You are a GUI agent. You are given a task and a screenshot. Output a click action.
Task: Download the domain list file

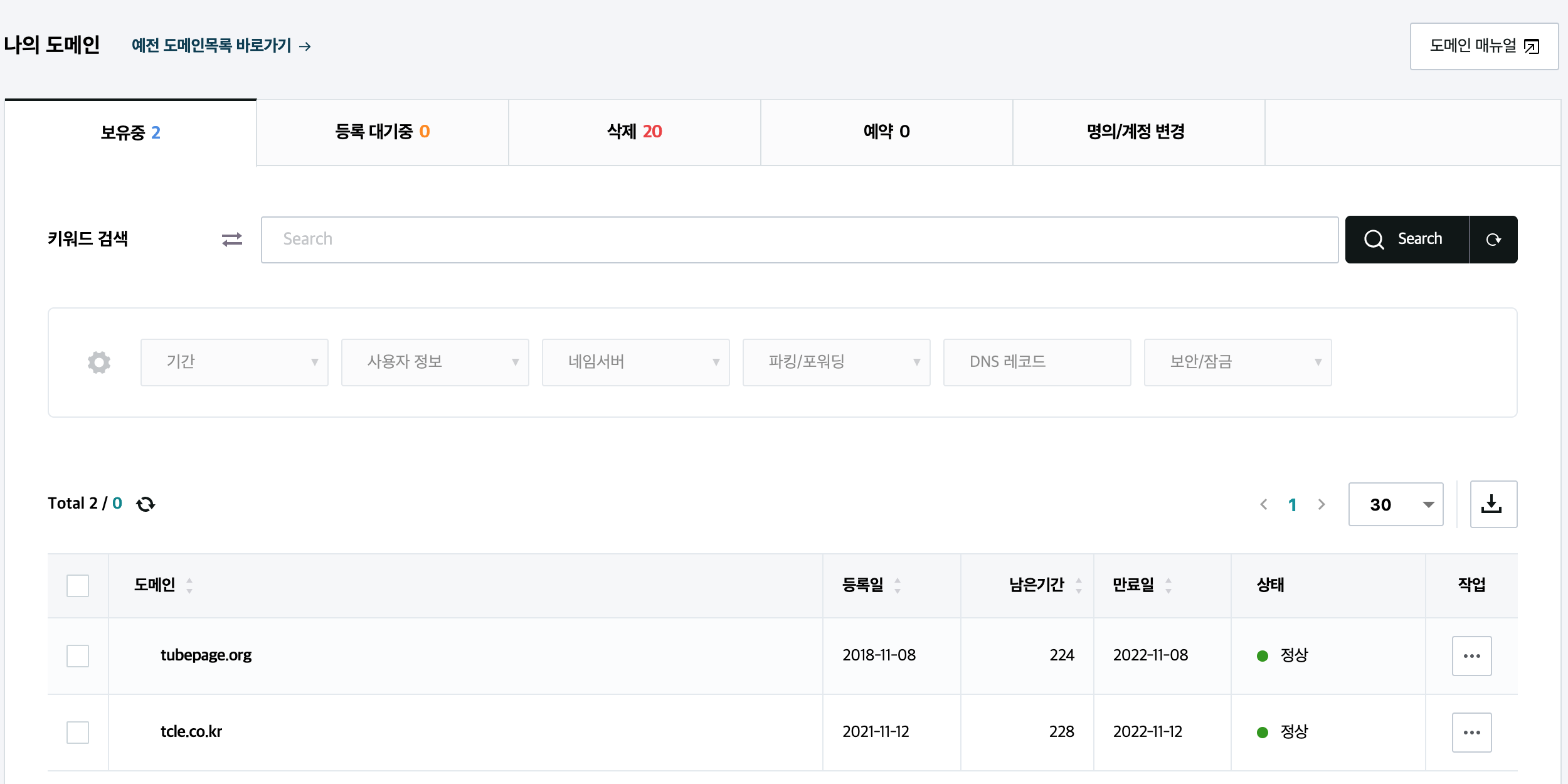coord(1493,504)
